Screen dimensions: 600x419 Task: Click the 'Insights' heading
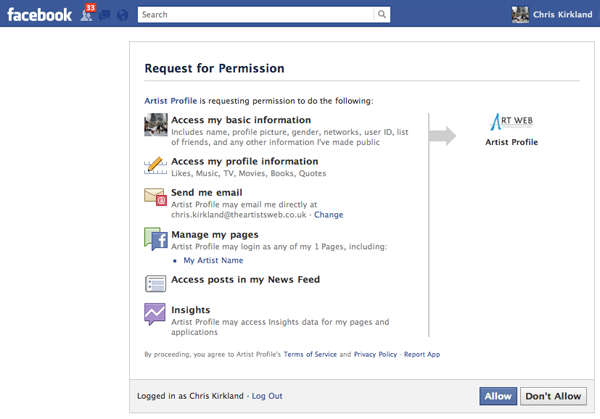click(x=191, y=310)
